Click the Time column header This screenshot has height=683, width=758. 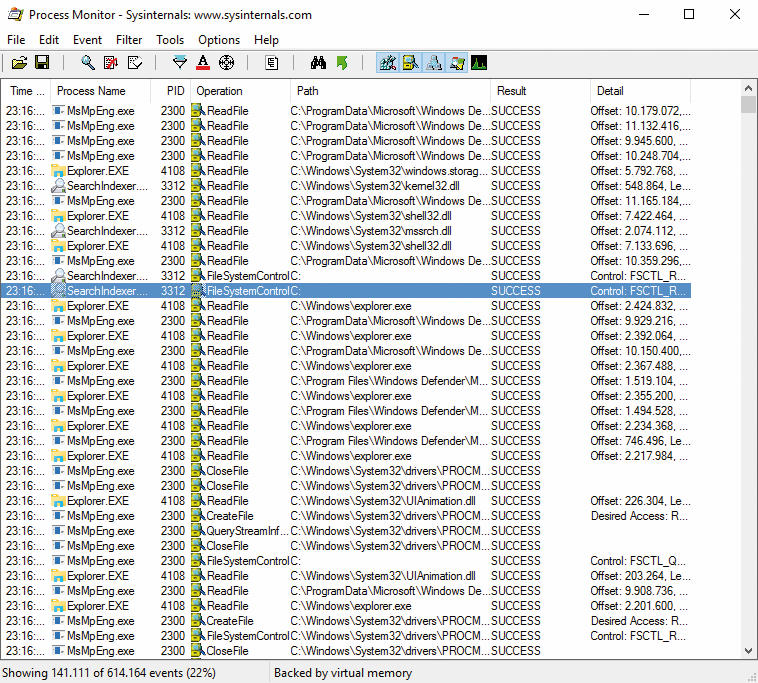(x=26, y=91)
